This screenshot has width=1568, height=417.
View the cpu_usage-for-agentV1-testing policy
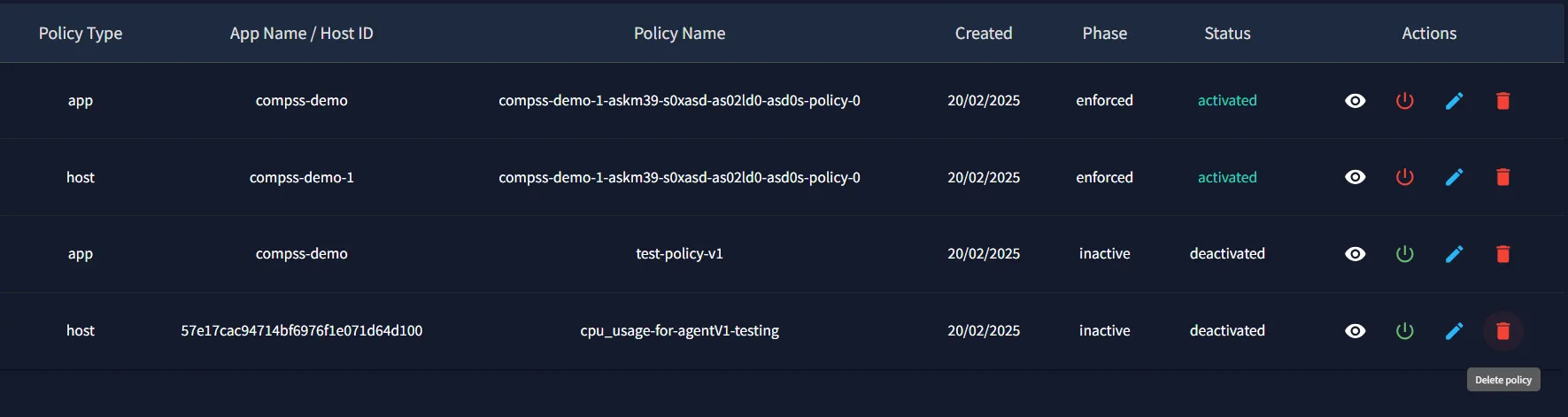(1355, 331)
